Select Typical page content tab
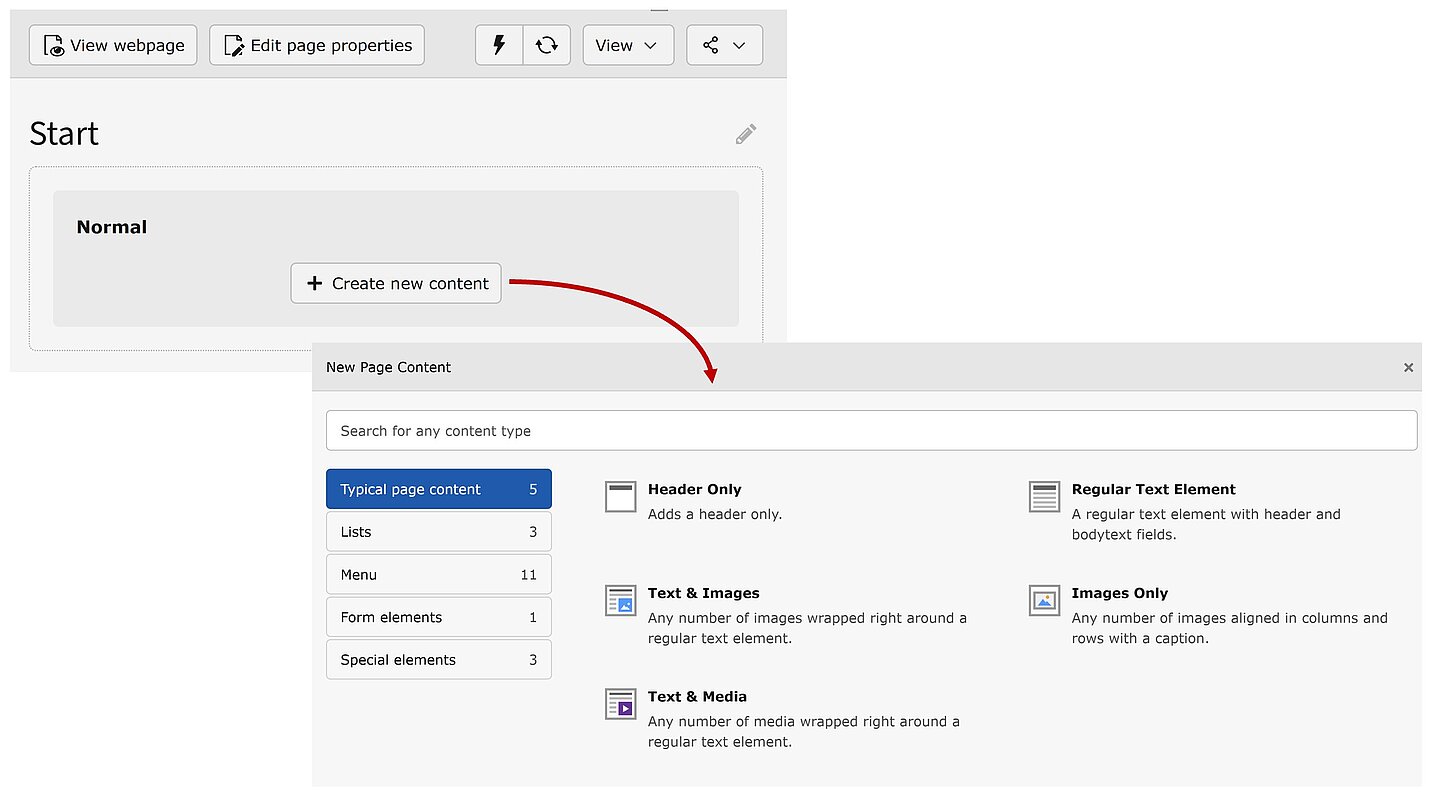1450x805 pixels. [438, 489]
